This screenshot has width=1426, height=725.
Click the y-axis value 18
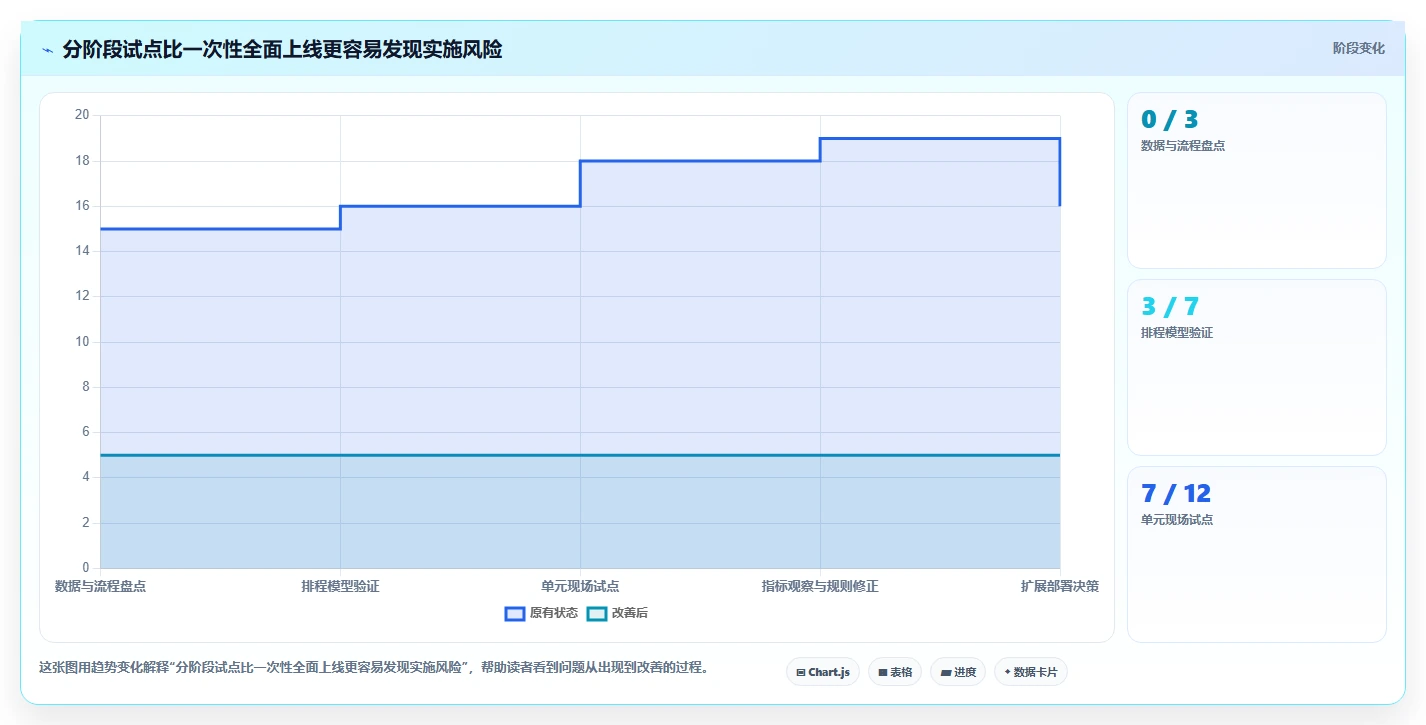pos(82,160)
